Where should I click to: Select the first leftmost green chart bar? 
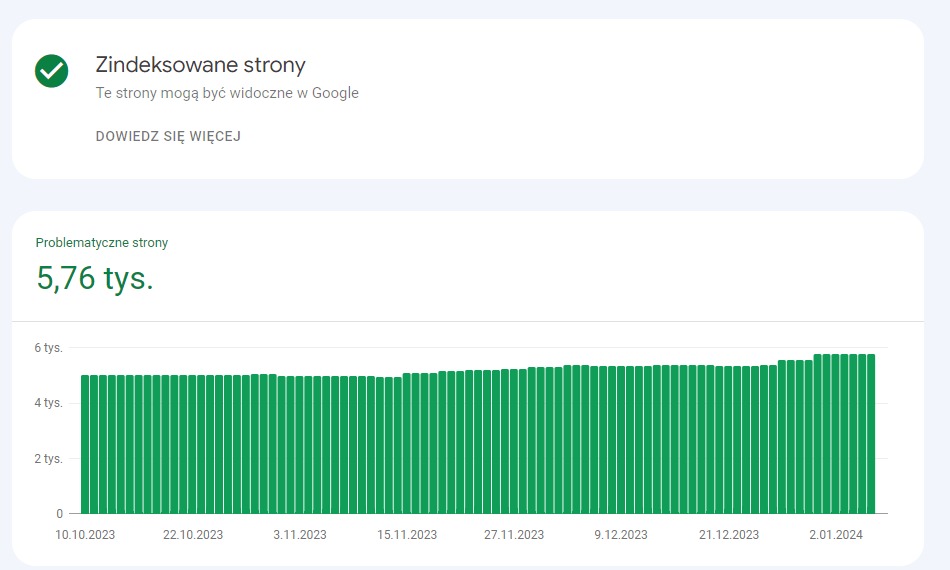(85, 445)
